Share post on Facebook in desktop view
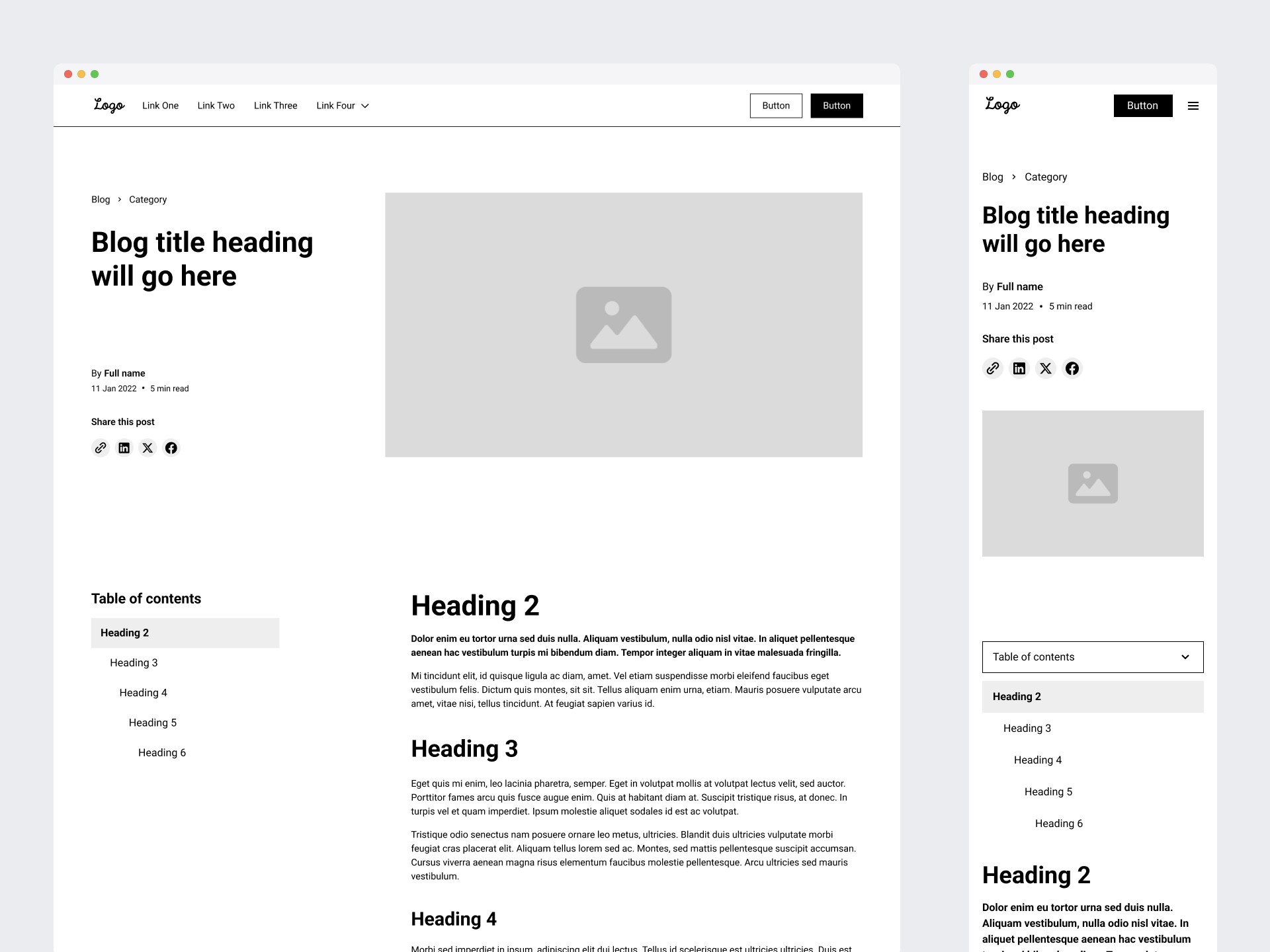The image size is (1270, 952). (x=171, y=448)
